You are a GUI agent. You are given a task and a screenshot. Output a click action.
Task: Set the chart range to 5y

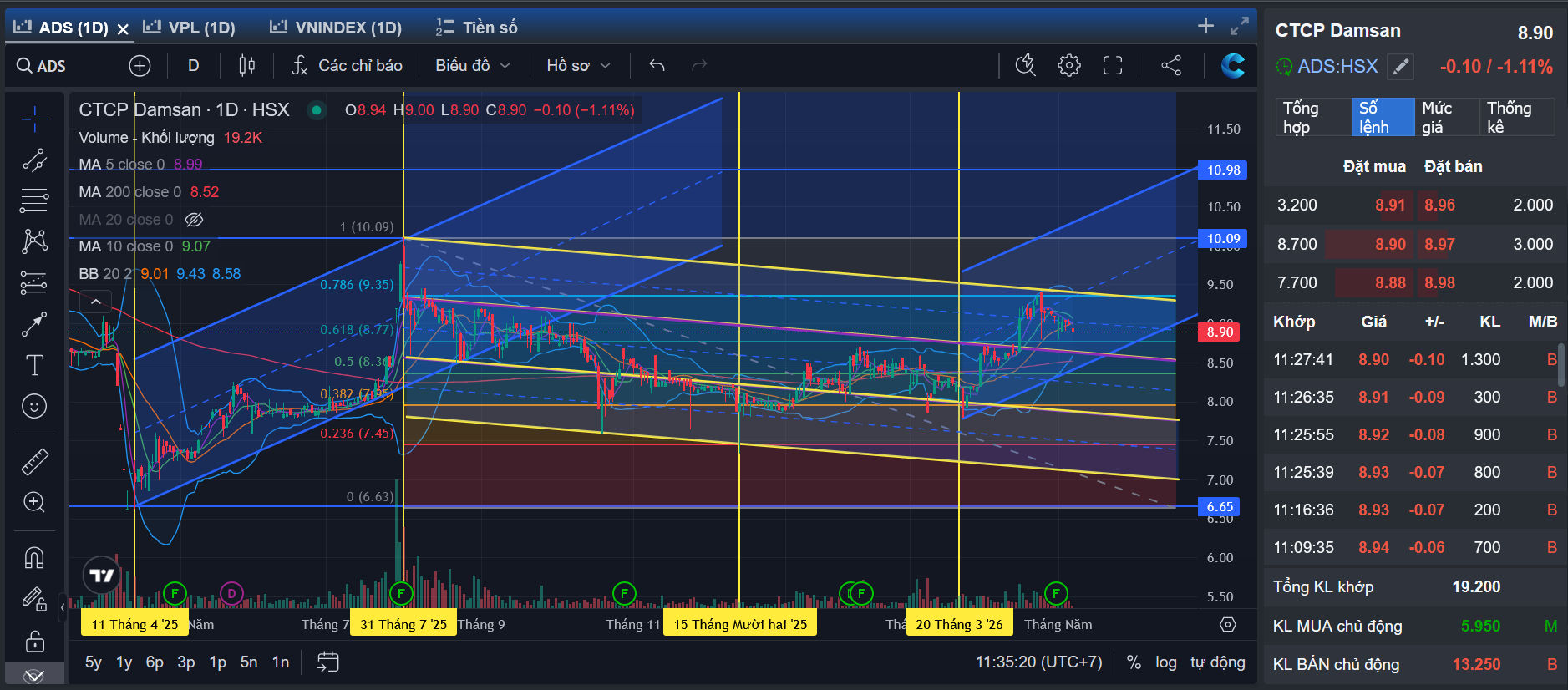pyautogui.click(x=94, y=662)
